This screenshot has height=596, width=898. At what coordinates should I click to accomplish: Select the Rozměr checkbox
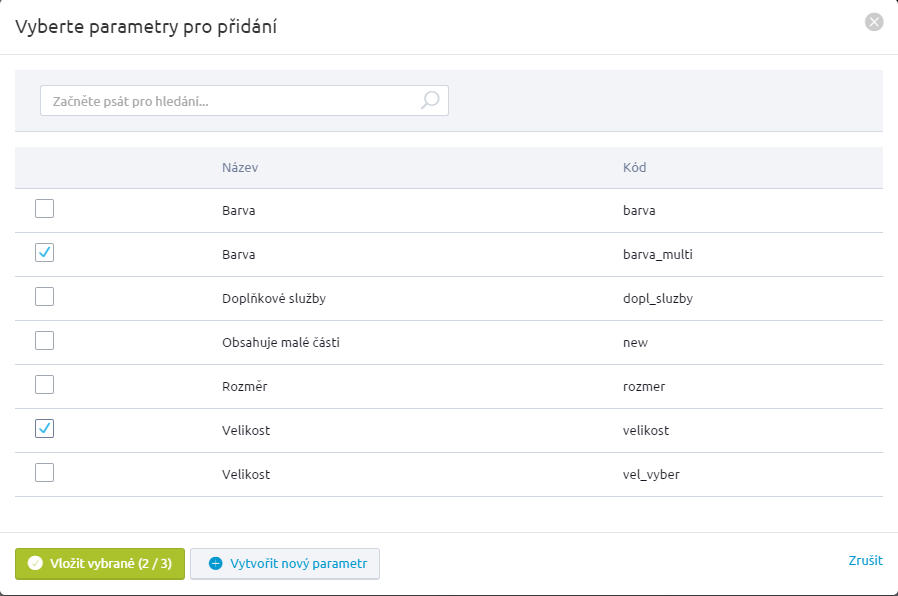point(45,385)
